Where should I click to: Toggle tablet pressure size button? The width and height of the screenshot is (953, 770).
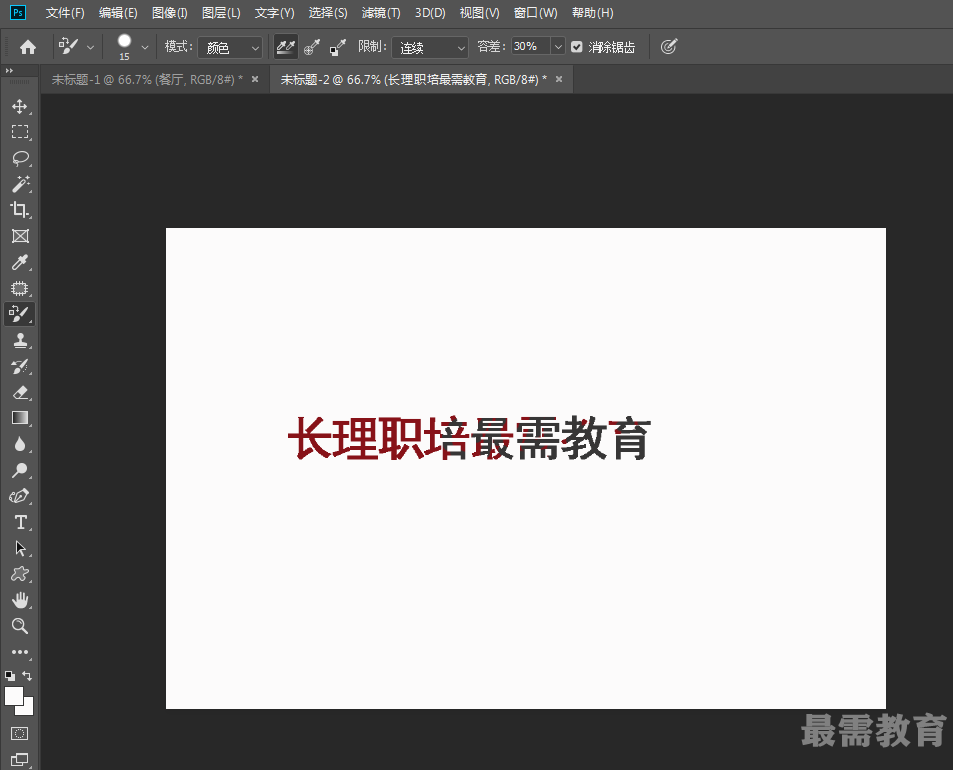pyautogui.click(x=669, y=47)
